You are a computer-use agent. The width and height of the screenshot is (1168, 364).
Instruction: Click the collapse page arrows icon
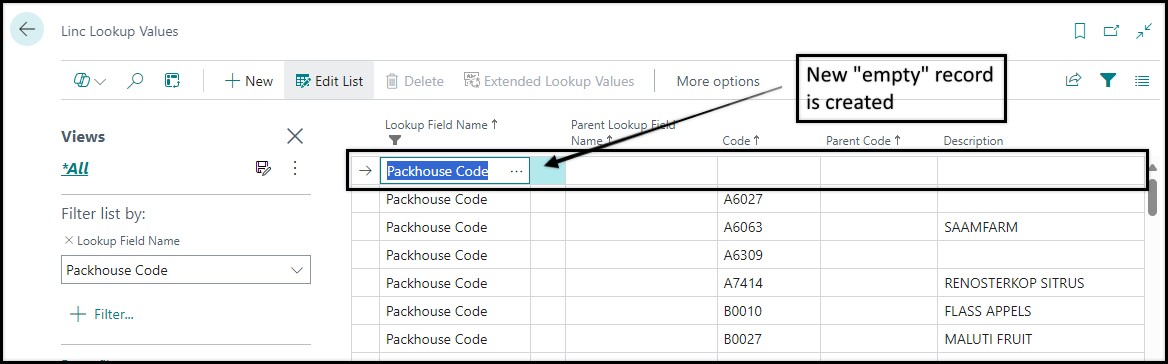pos(1143,31)
